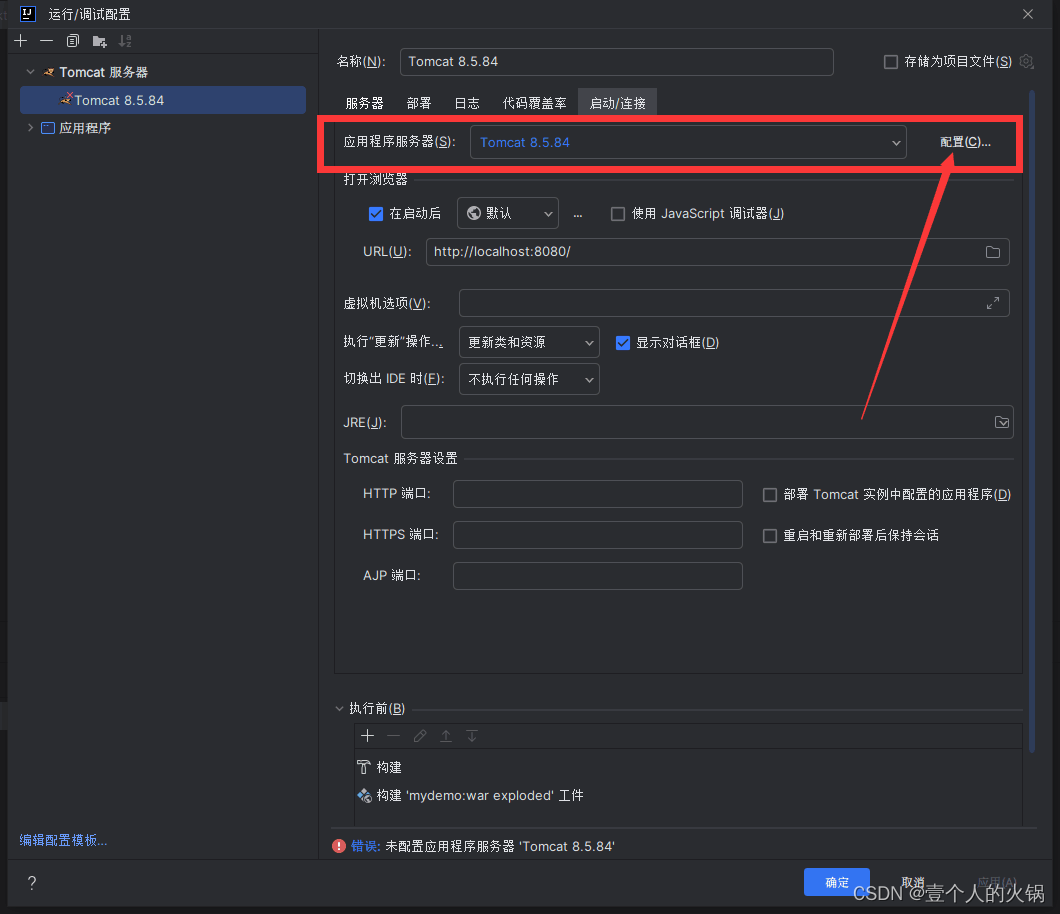1060x914 pixels.
Task: Browse for JRE path folder icon
Action: (1002, 423)
